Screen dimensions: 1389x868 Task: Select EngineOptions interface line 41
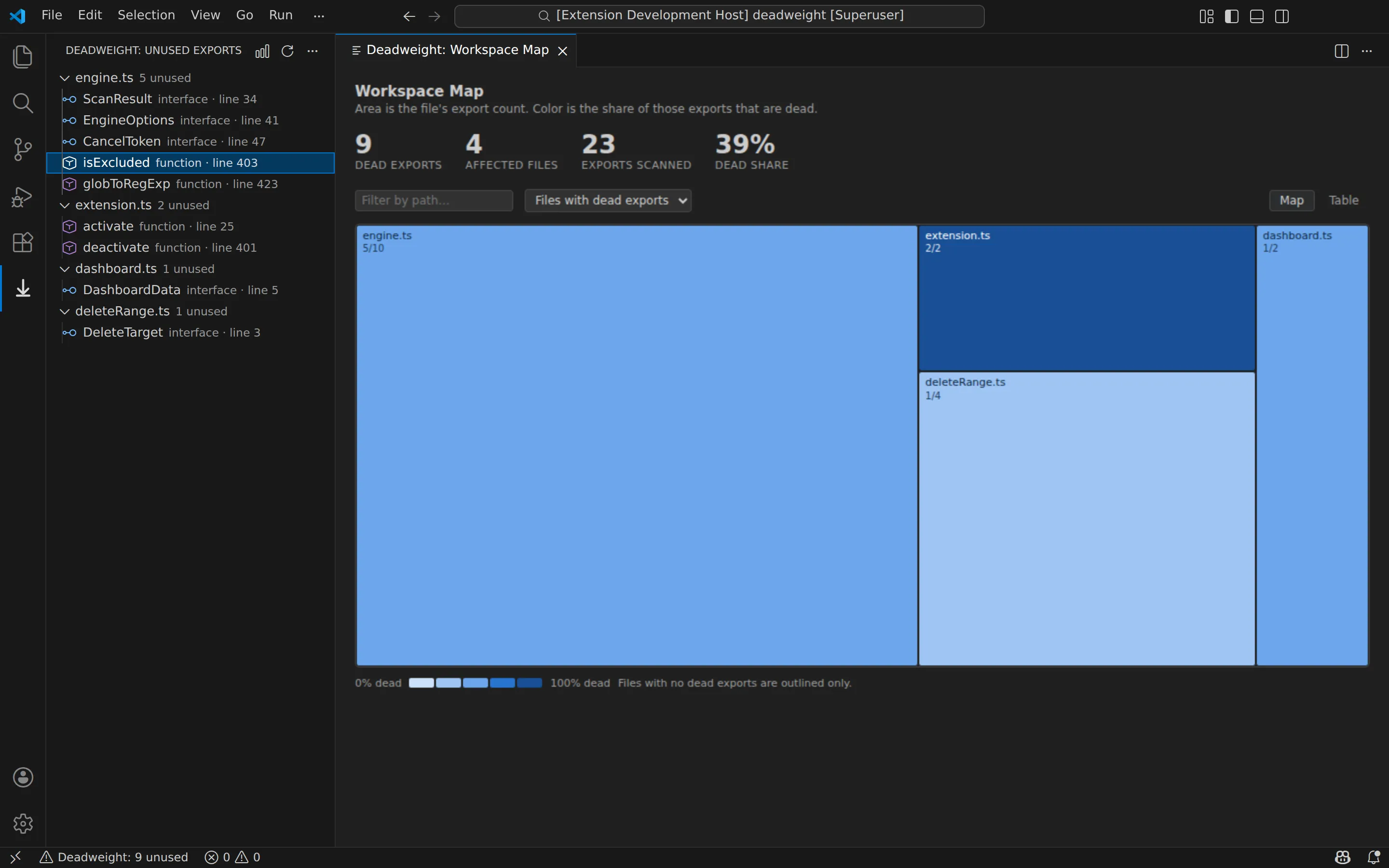tap(191, 121)
